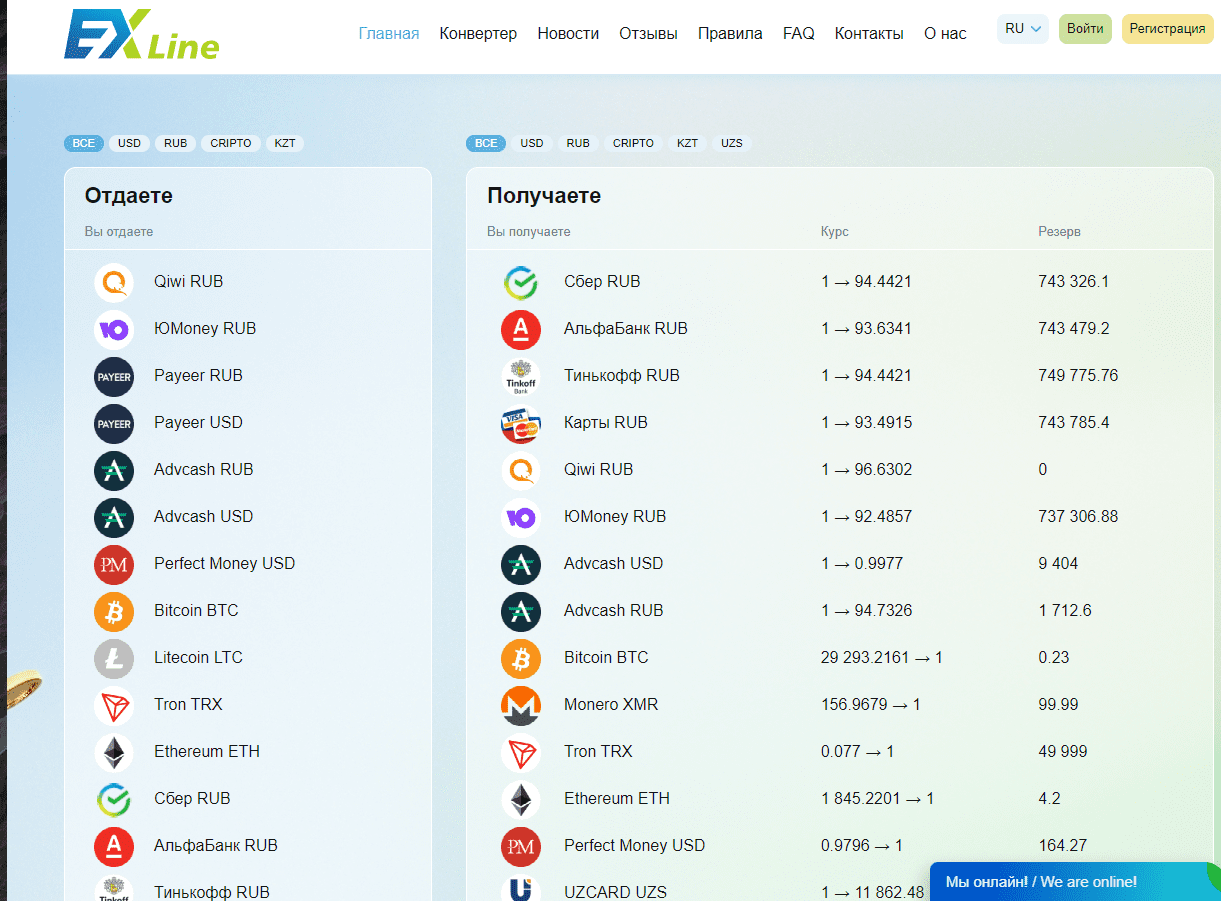Click the Perfect Money USD icon in Отдаете list

click(114, 564)
